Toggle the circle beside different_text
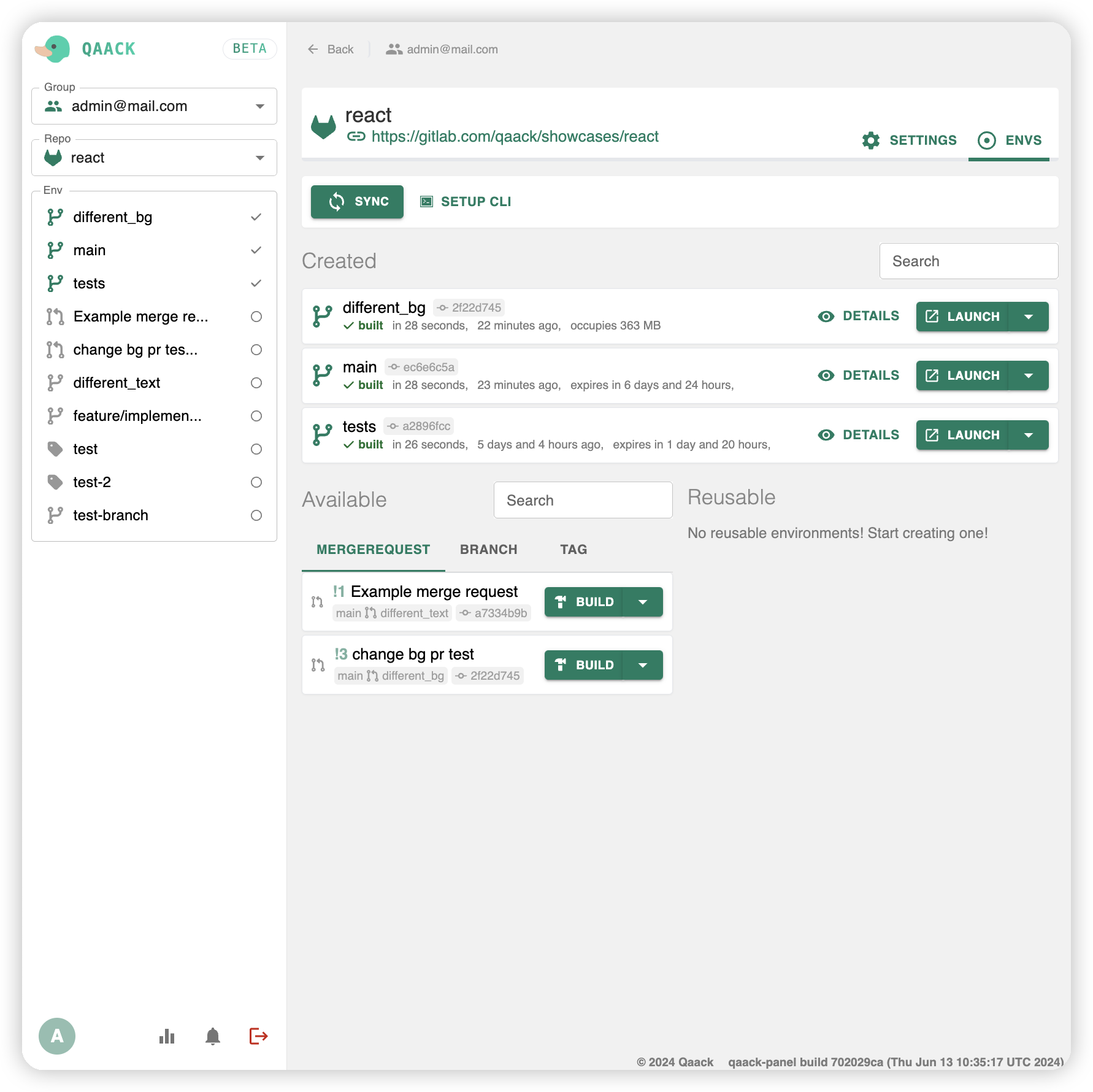Screen dimensions: 1093x1092 click(256, 383)
